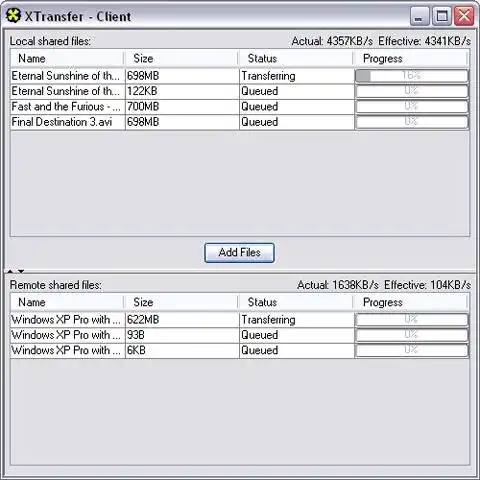Maximize the XTransfer Client window
This screenshot has height=480, width=480.
(442, 16)
